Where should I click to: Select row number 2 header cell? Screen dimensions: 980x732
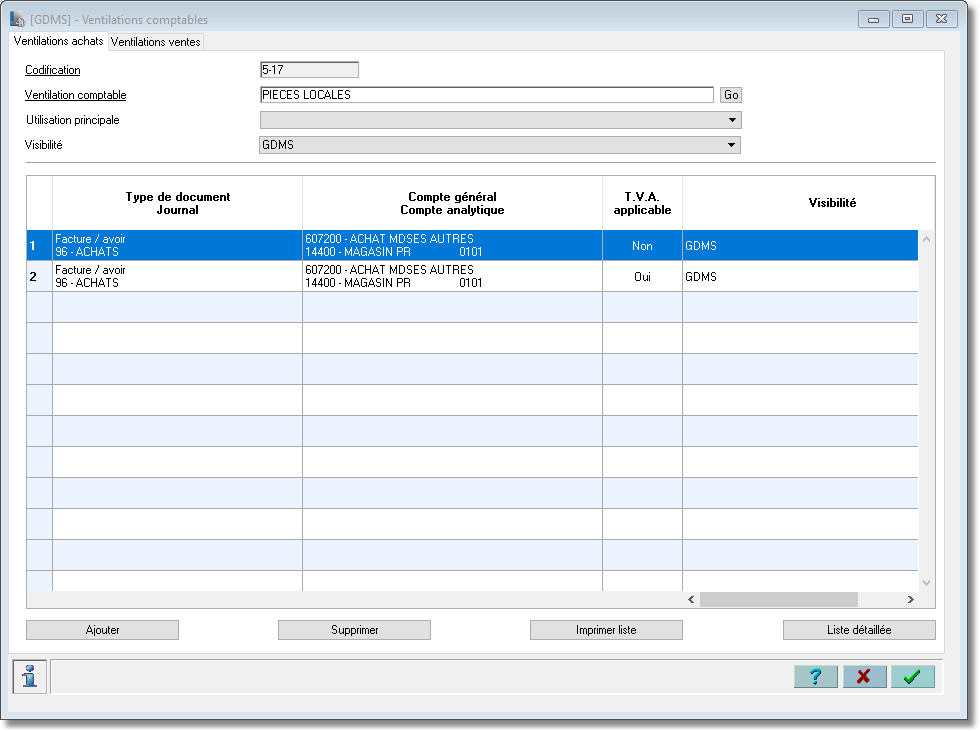point(39,276)
